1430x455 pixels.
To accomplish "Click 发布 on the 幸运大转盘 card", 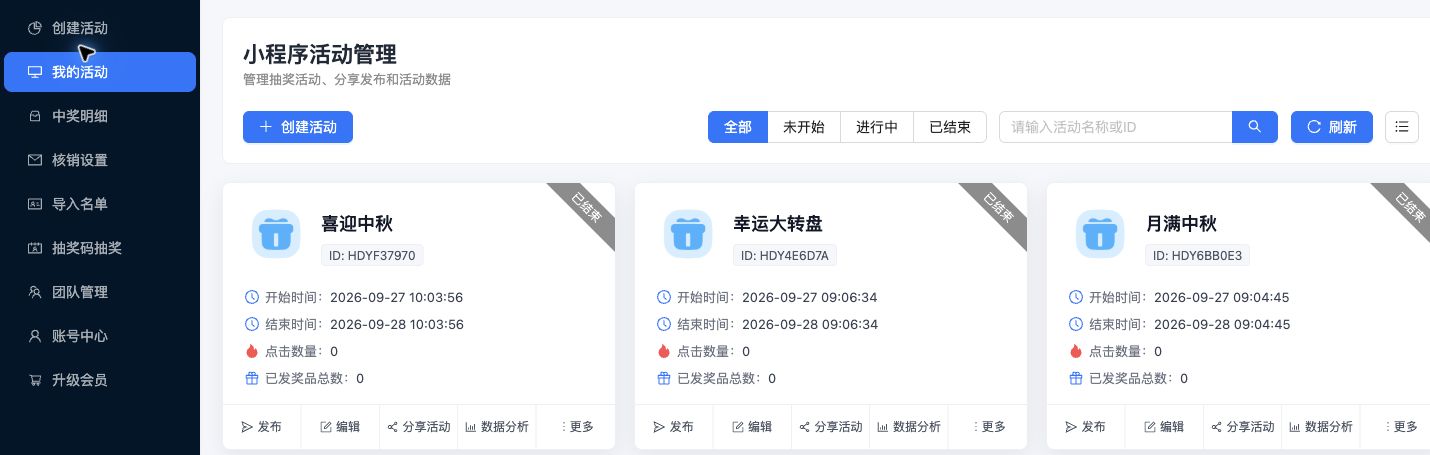I will coord(674,426).
